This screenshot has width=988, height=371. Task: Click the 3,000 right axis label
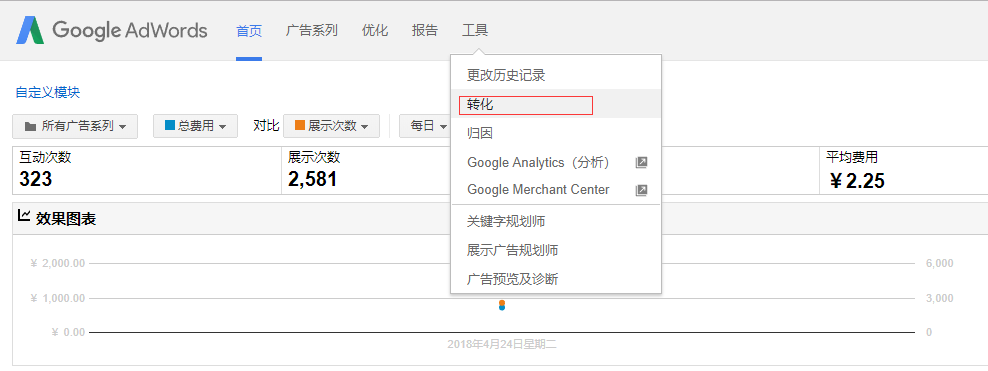click(939, 298)
